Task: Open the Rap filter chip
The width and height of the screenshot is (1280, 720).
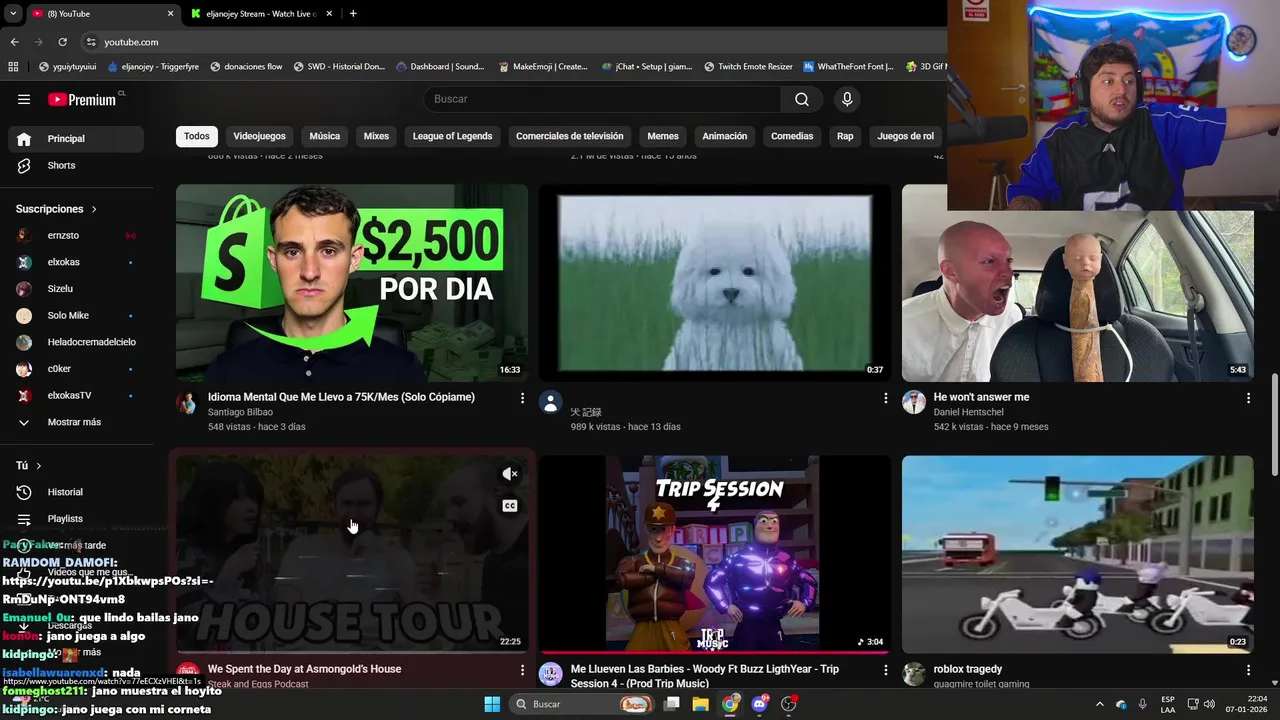Action: point(845,136)
